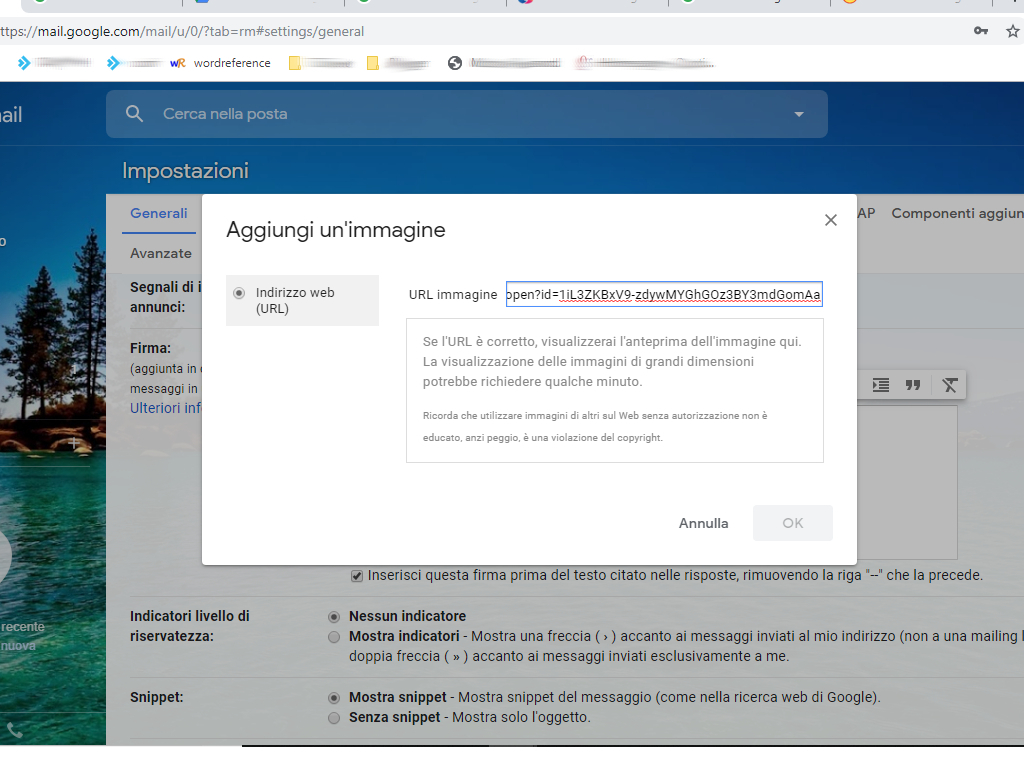Screen dimensions: 1024x768
Task: Open the Avanzate settings tab
Action: click(x=161, y=253)
